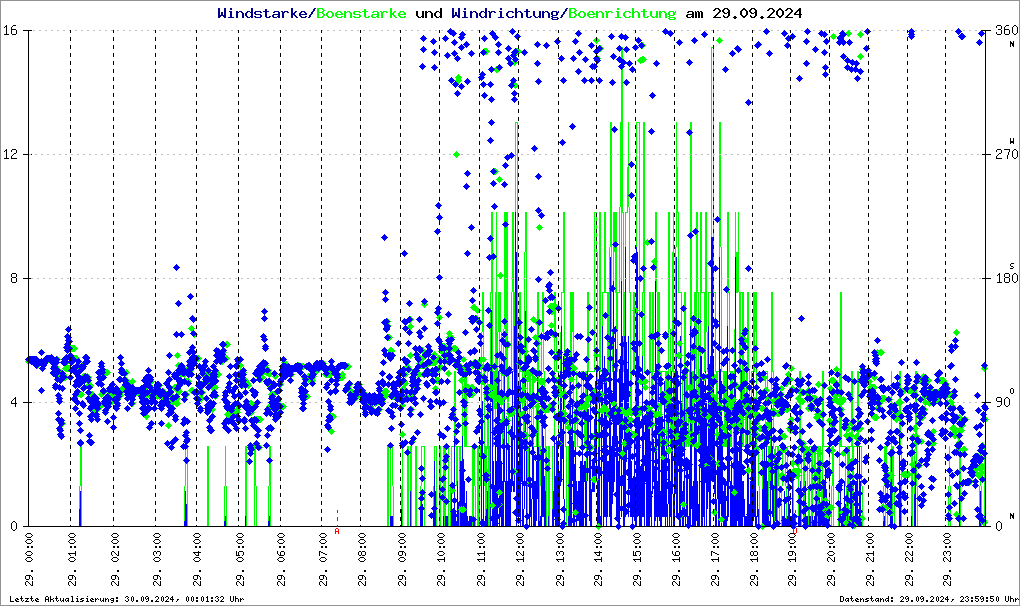The width and height of the screenshot is (1020, 606).
Task: Click the left axis value '8'
Action: tap(13, 278)
